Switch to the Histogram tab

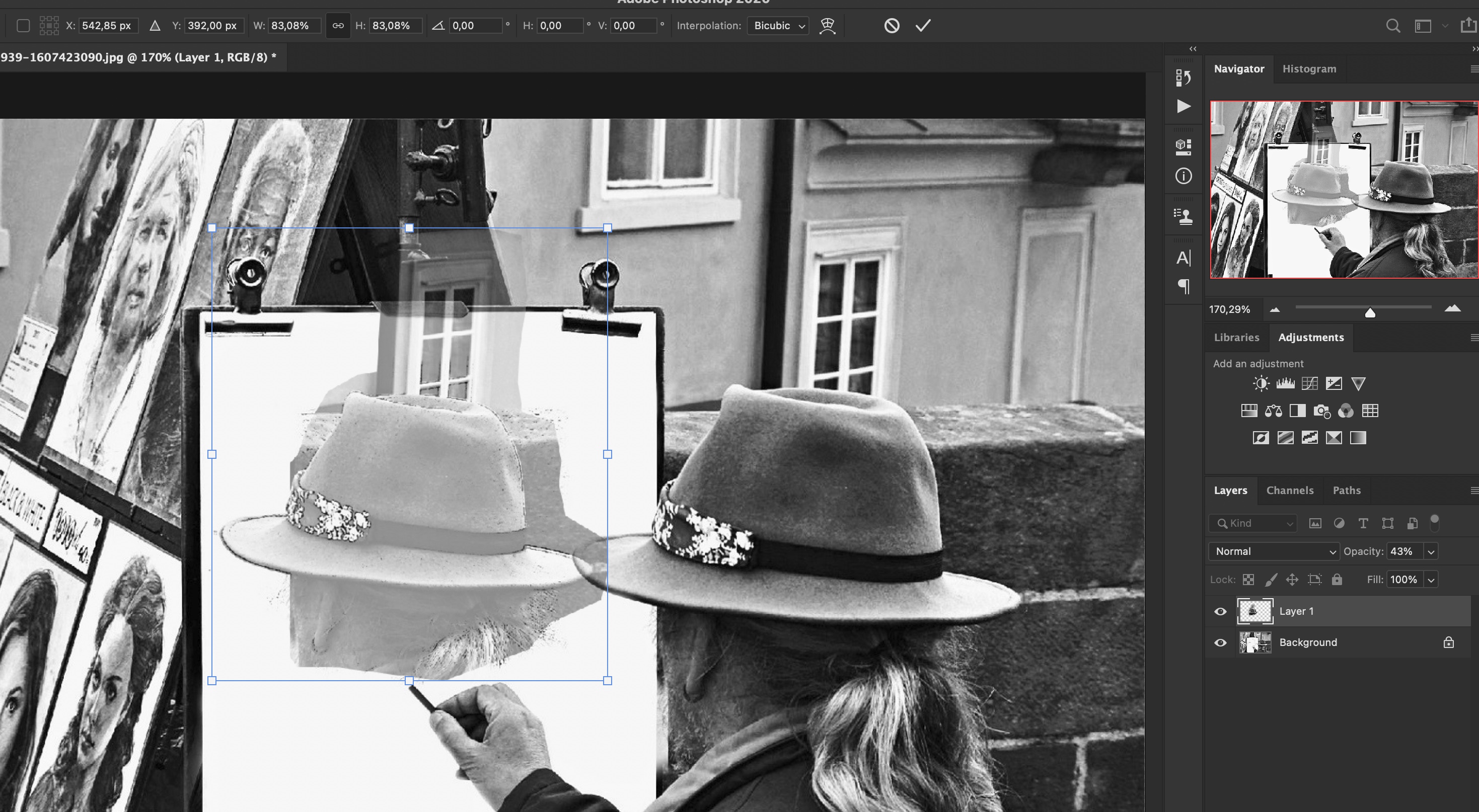(1309, 69)
